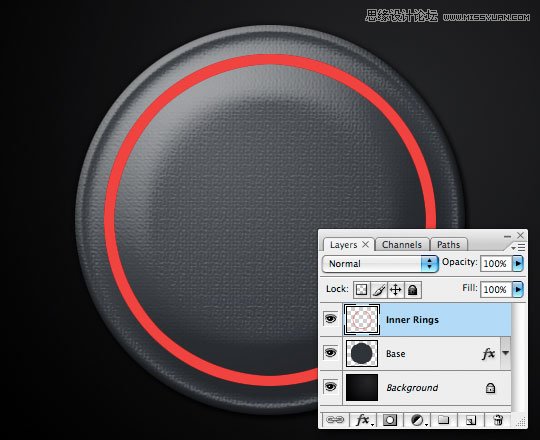
Task: Click the fx badge on the Base layer
Action: point(488,353)
